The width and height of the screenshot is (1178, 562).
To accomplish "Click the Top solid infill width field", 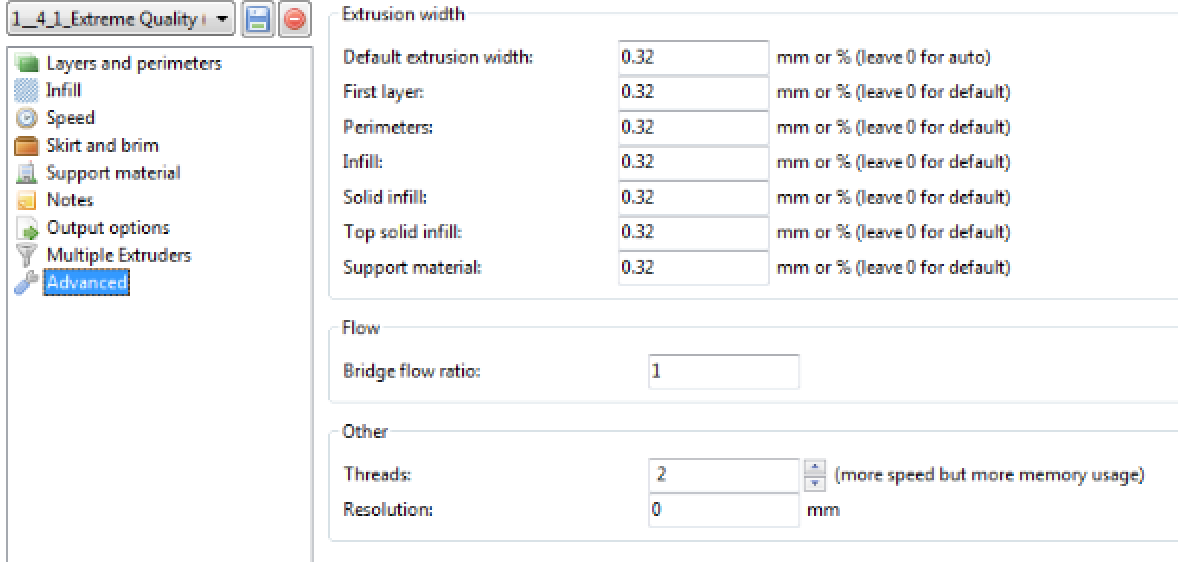I will coord(692,232).
